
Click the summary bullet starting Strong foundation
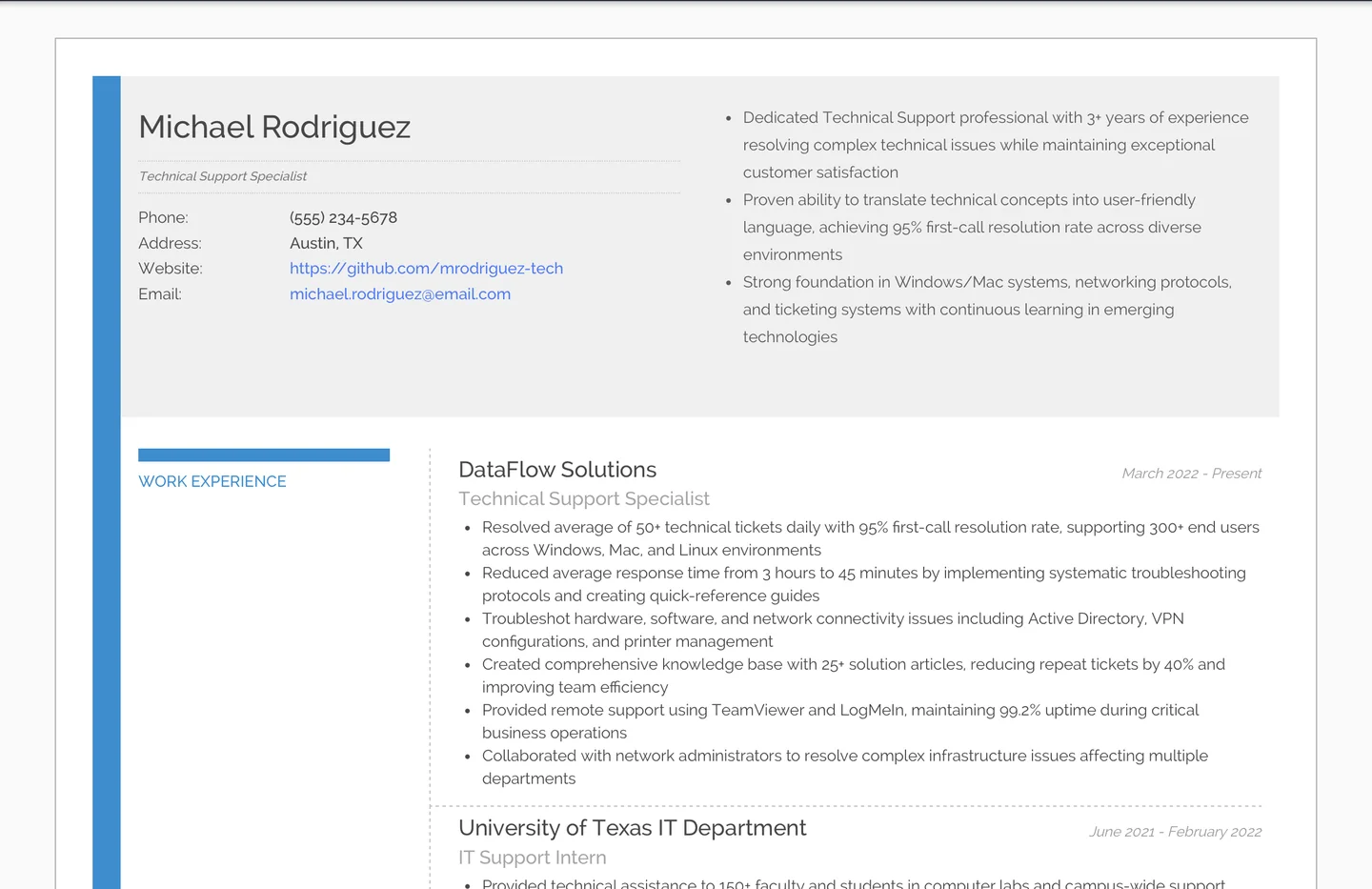pos(987,310)
